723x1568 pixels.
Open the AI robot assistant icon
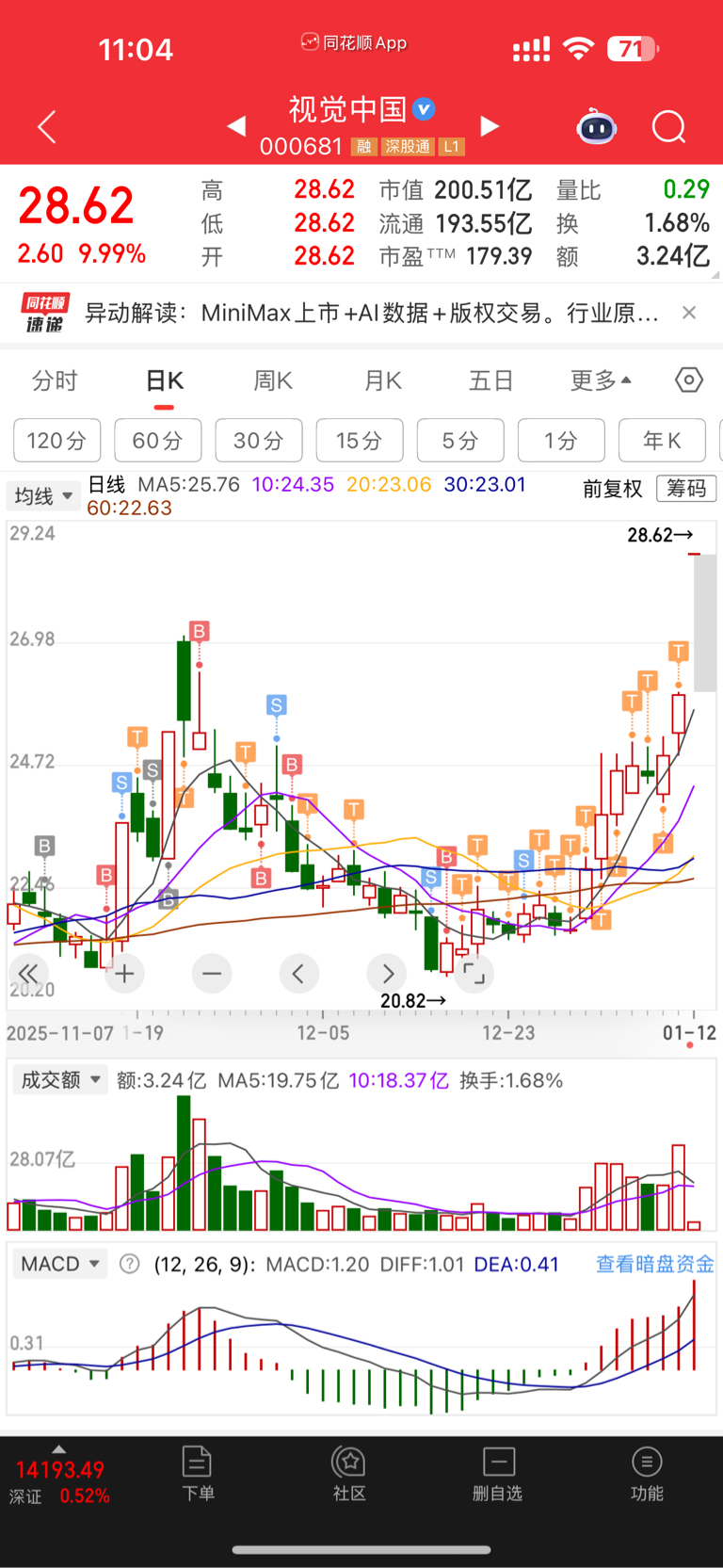click(x=596, y=126)
